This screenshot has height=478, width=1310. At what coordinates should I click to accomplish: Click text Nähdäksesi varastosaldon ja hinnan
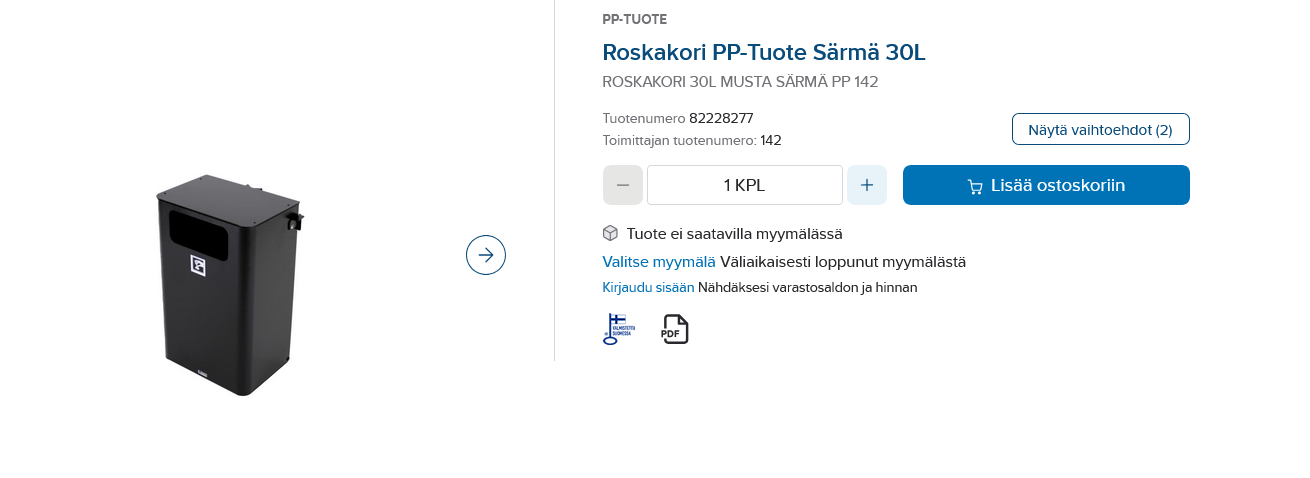click(807, 287)
